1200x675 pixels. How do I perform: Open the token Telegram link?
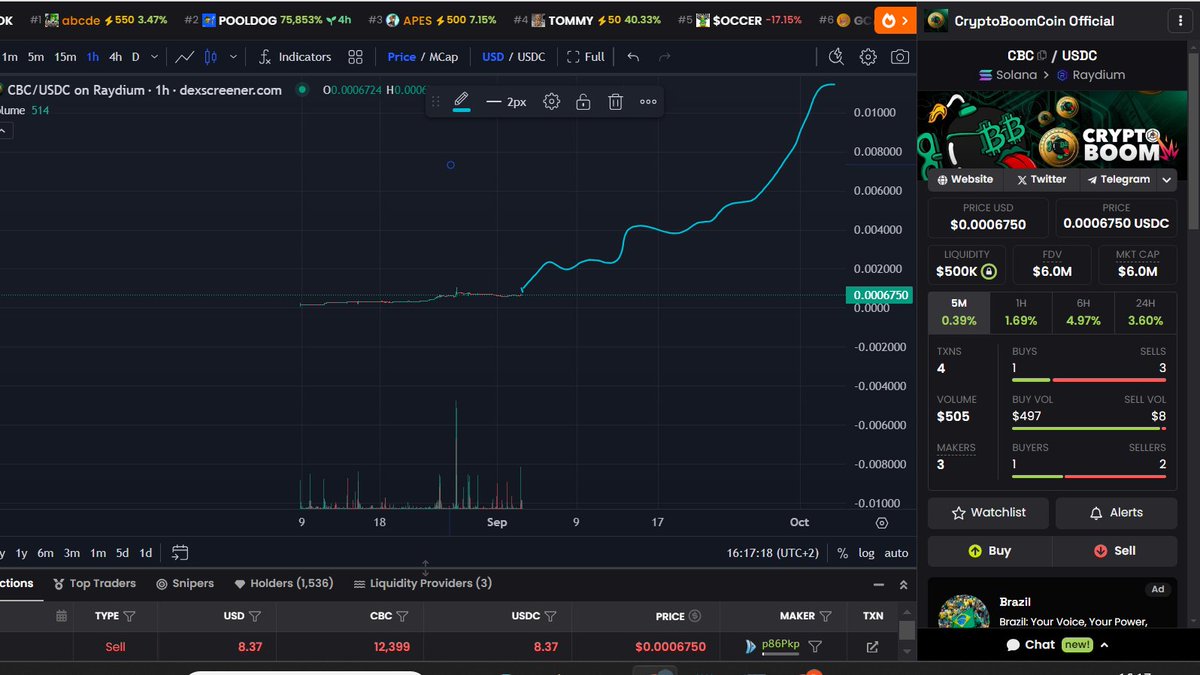(x=1117, y=180)
